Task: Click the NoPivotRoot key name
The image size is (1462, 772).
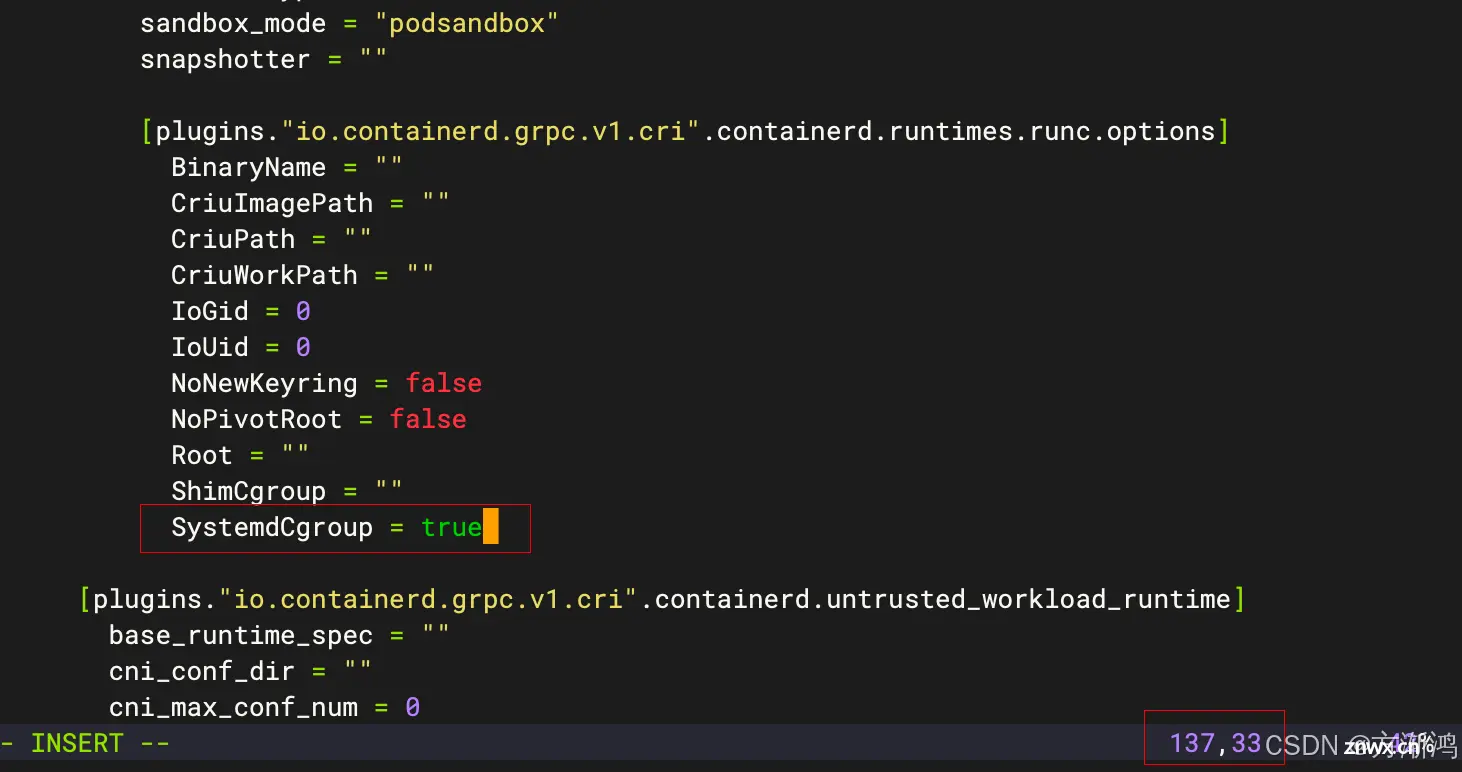Action: click(x=256, y=419)
